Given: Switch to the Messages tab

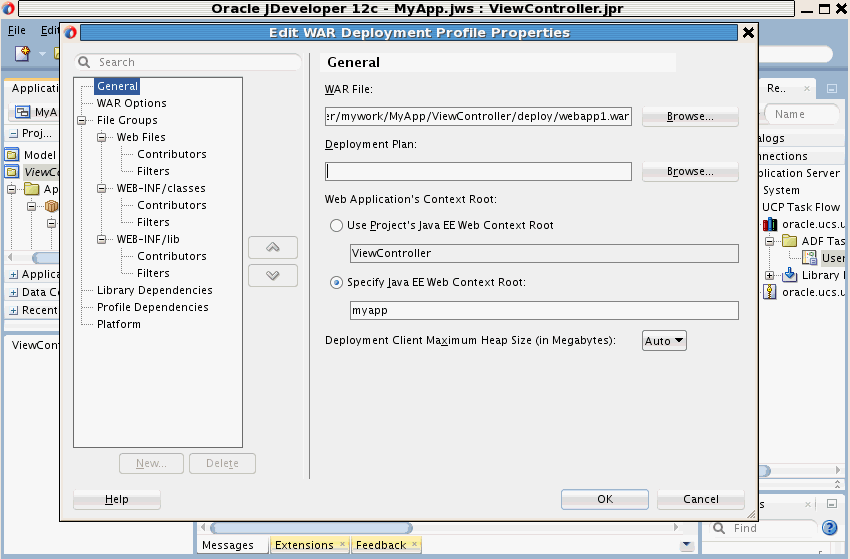Looking at the screenshot, I should [228, 545].
